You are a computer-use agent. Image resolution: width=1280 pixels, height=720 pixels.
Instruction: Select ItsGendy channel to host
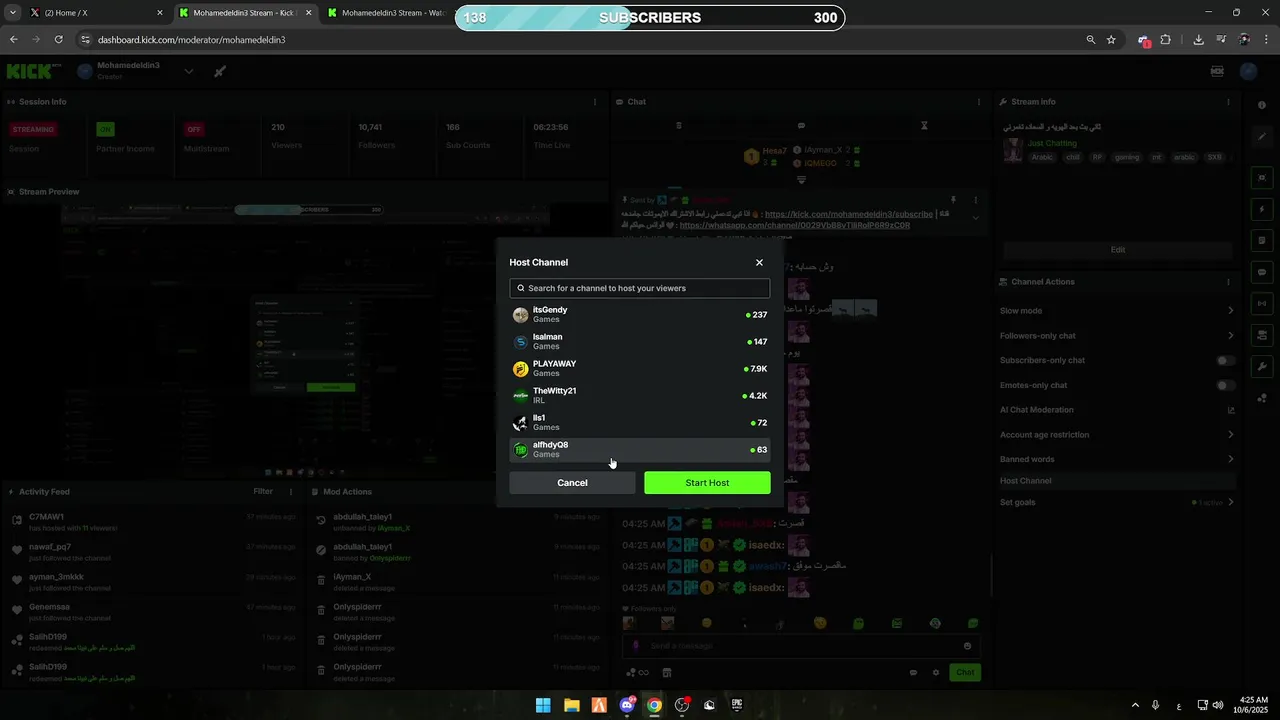tap(640, 315)
